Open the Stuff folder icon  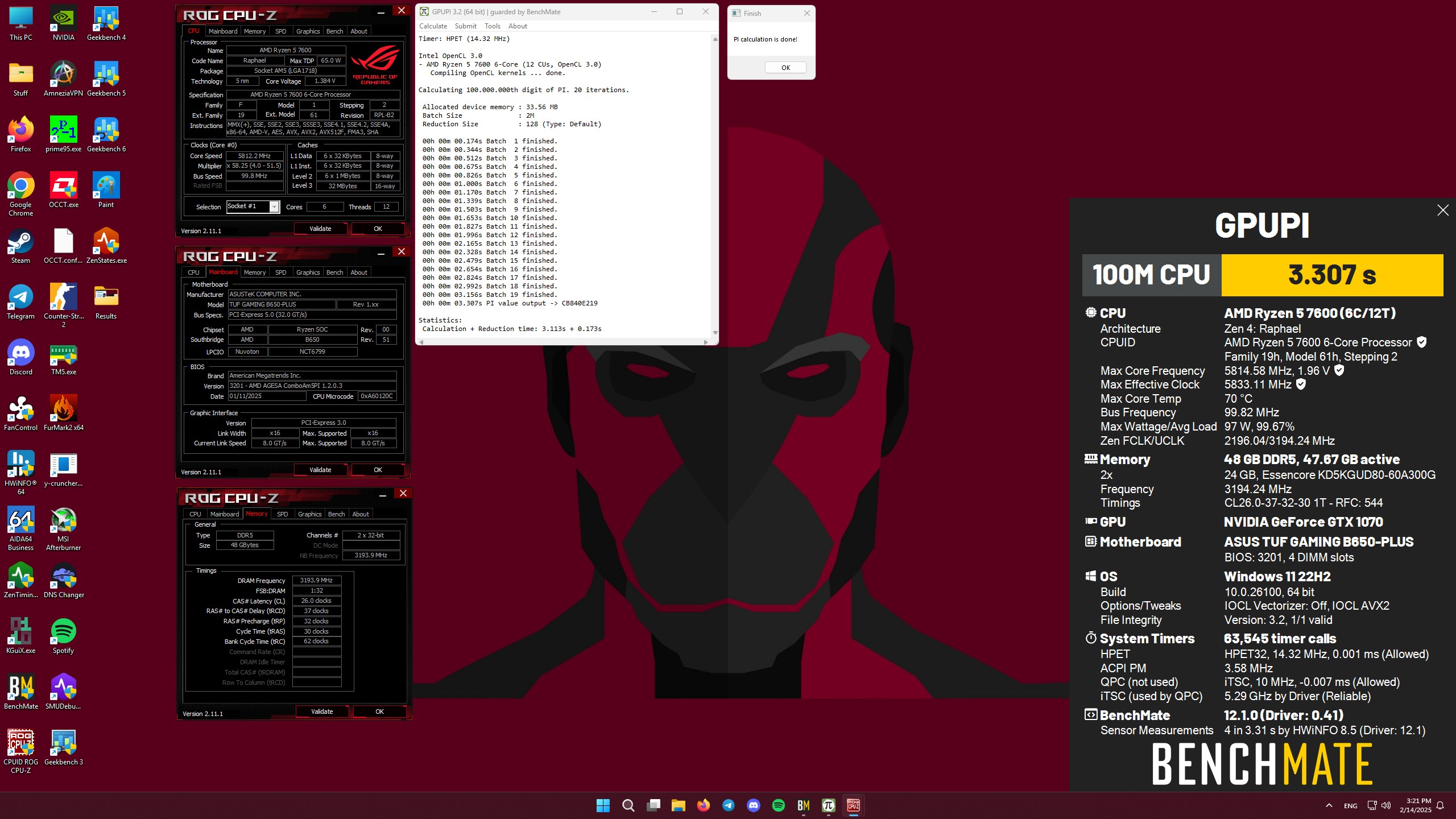click(x=21, y=79)
